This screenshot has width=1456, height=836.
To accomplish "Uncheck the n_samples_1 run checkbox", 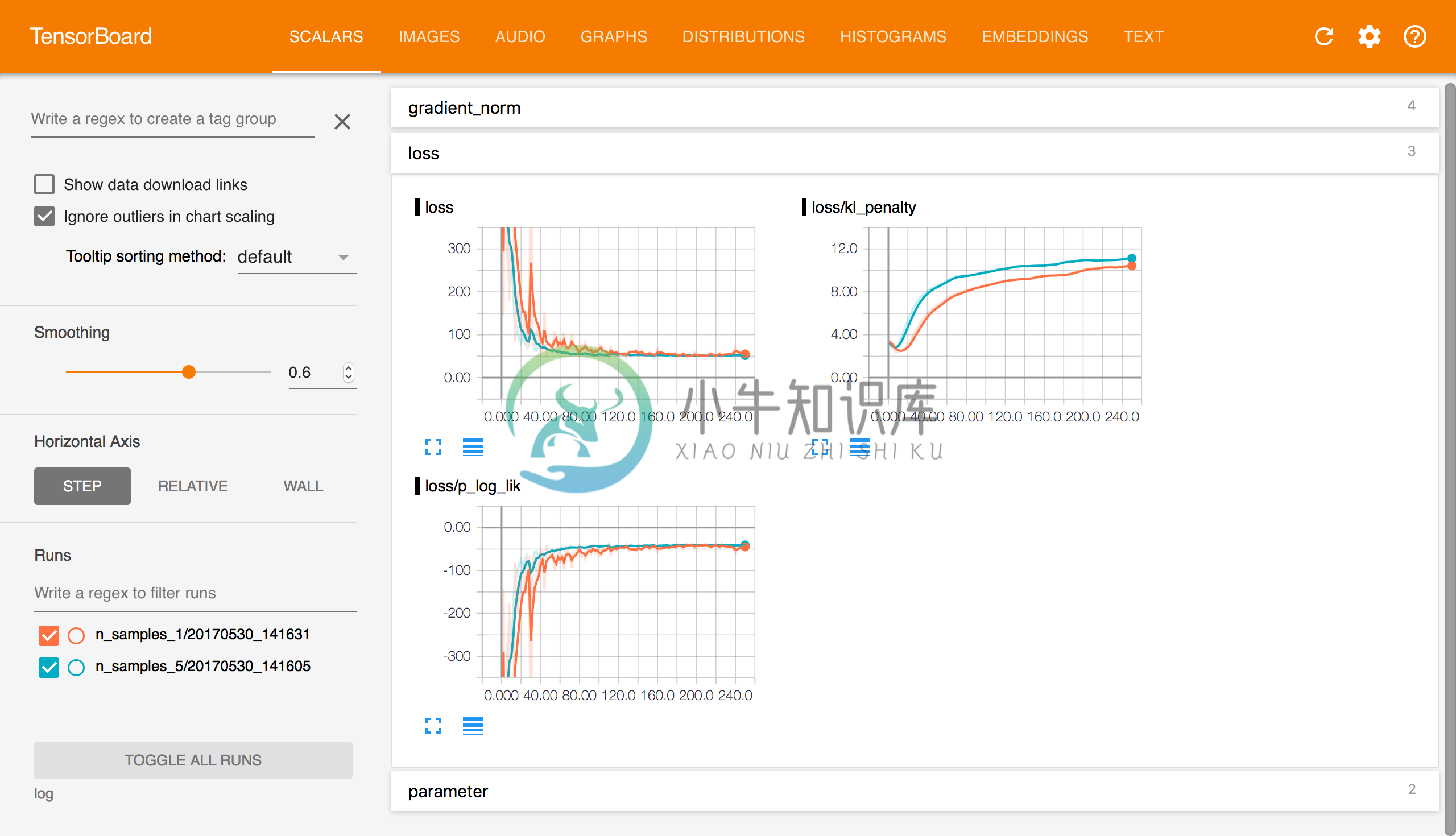I will [x=49, y=635].
